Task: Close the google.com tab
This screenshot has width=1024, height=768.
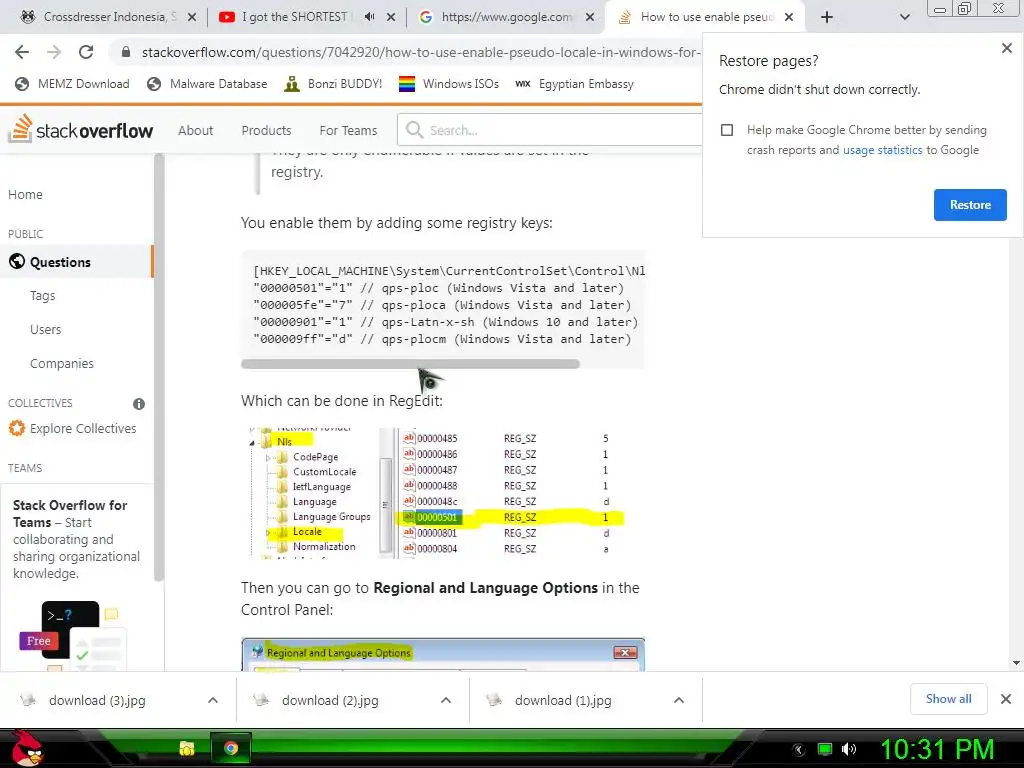Action: (590, 18)
